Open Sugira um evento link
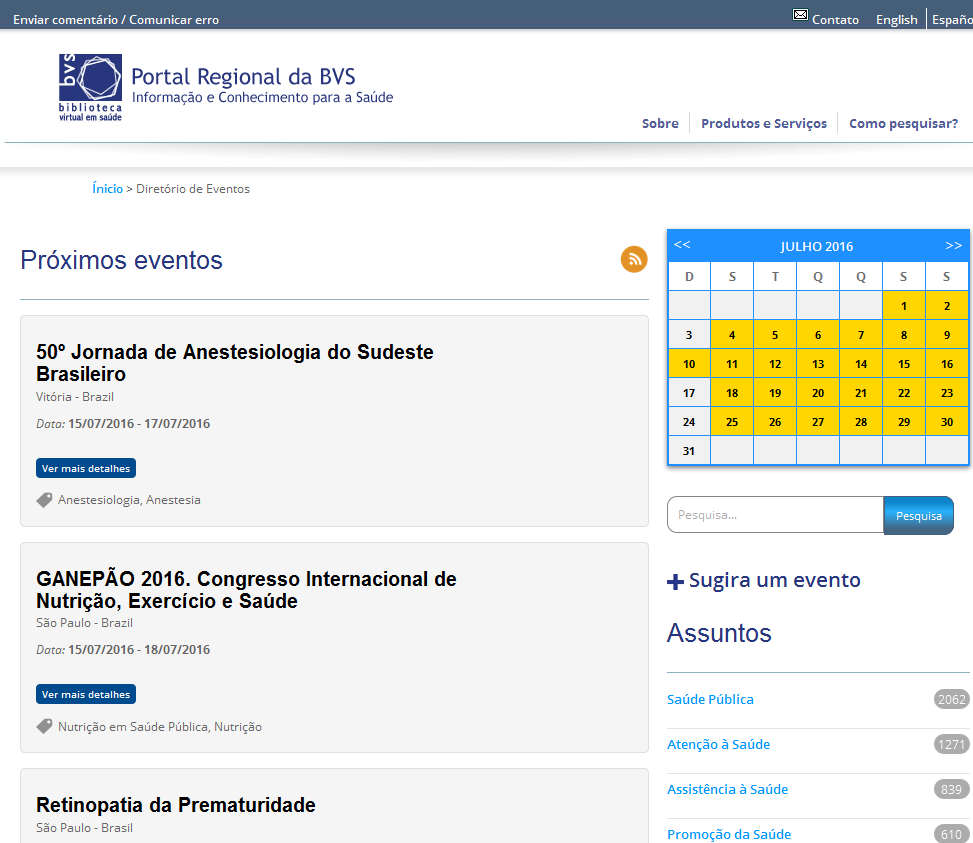The image size is (973, 843). (x=774, y=580)
